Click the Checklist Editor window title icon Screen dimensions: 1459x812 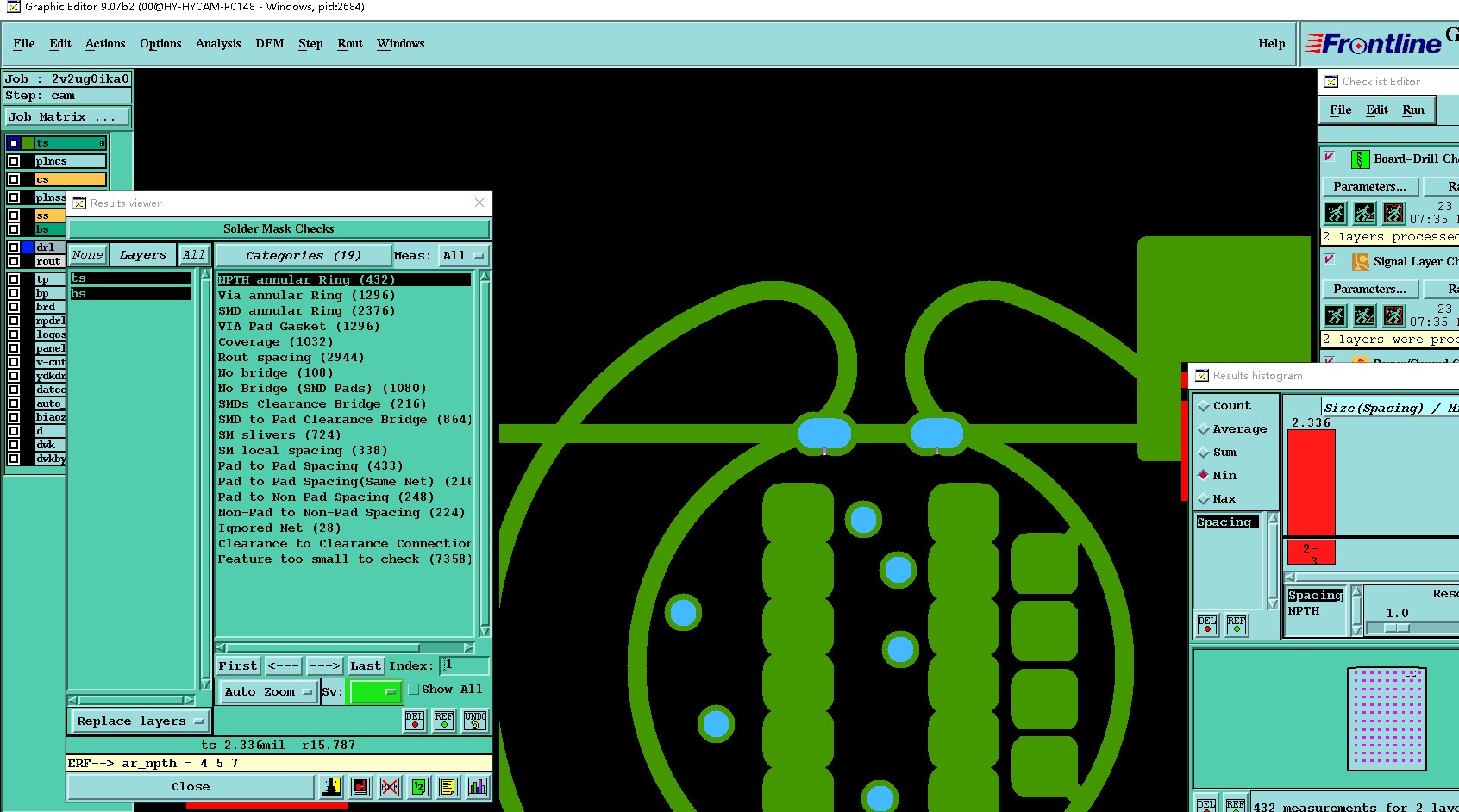point(1331,82)
